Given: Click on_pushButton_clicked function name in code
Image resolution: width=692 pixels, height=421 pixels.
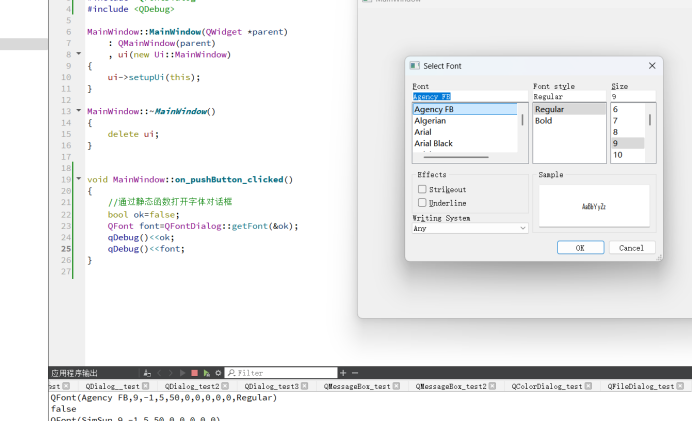Looking at the screenshot, I should click(x=229, y=179).
